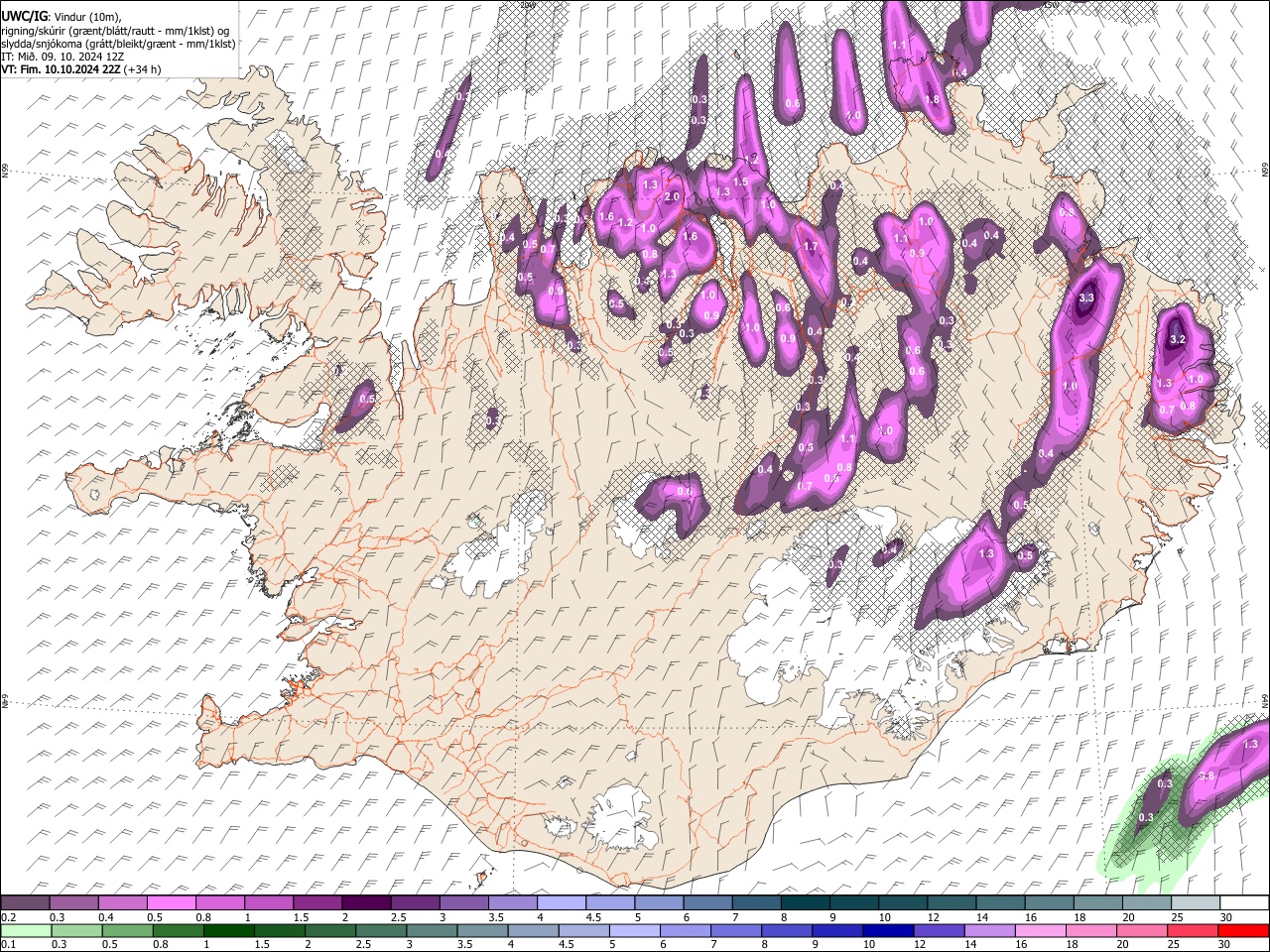Pick the light pink 16 mm rain swatch
1270x952 pixels.
(x=1042, y=930)
